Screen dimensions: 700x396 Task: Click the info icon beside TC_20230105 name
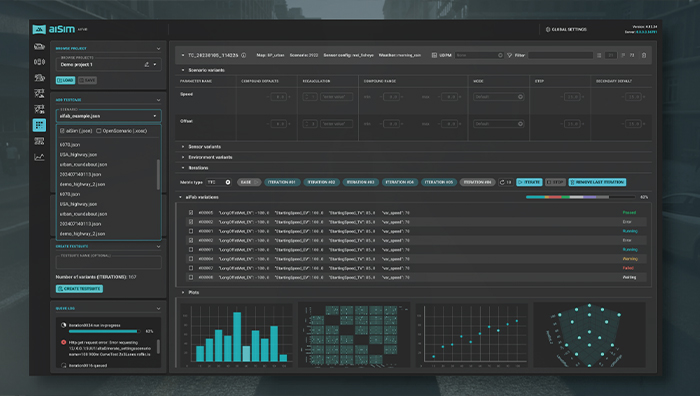click(244, 55)
